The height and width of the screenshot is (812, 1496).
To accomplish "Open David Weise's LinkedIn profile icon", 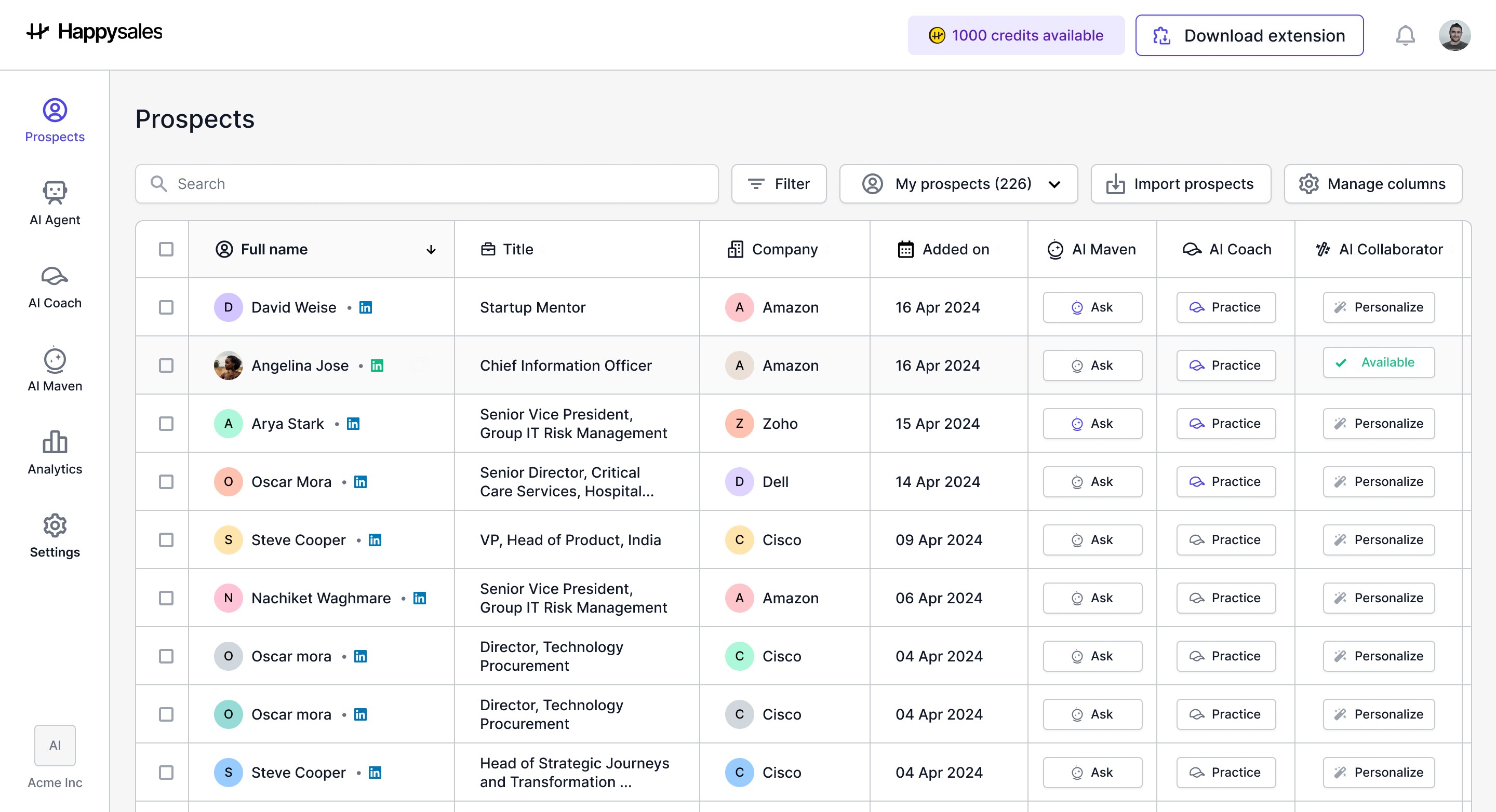I will click(x=365, y=307).
